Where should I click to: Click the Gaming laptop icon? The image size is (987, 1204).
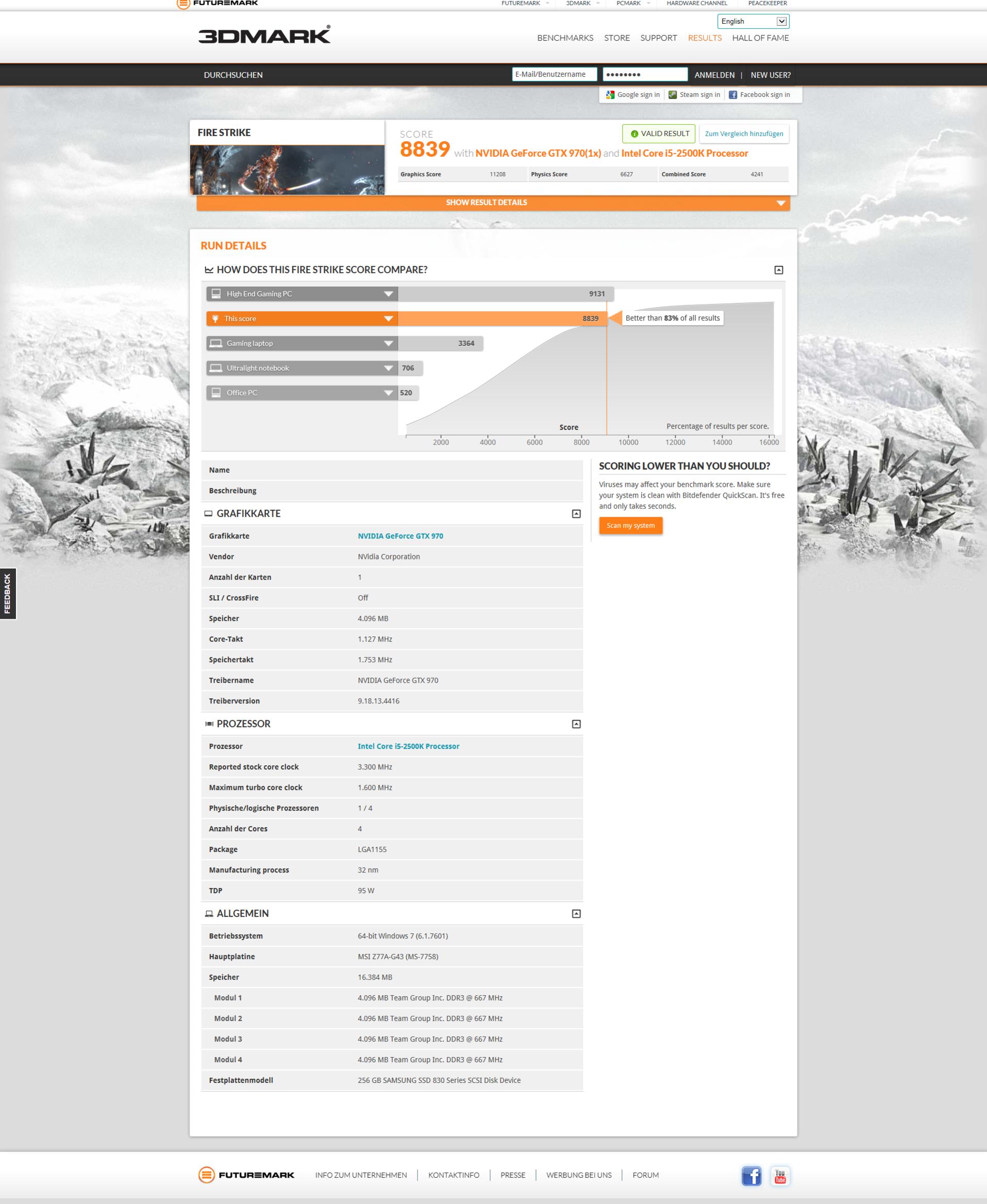pos(216,343)
